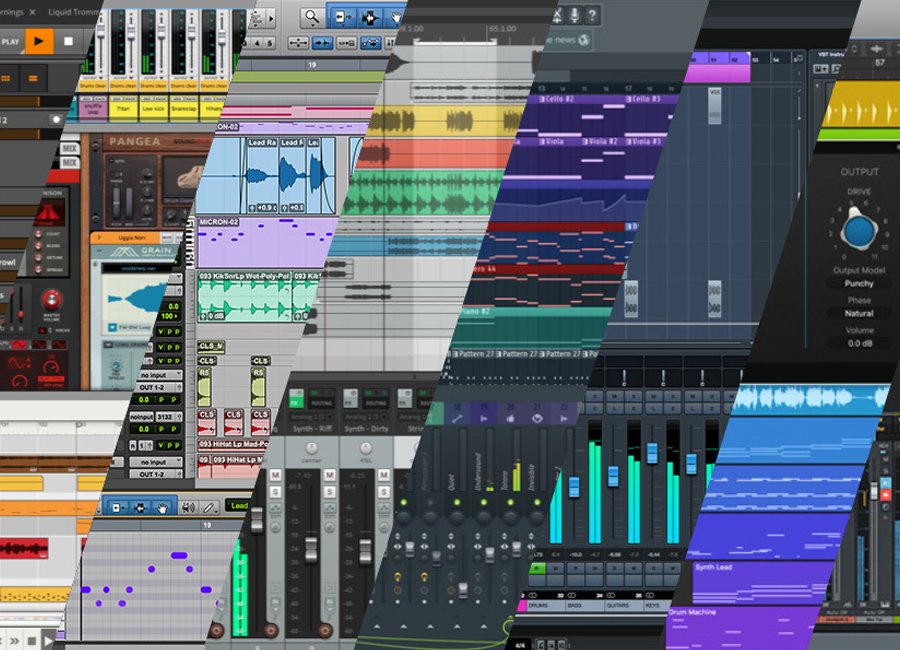Toggle the green LED on the Invisible channel

point(537,502)
